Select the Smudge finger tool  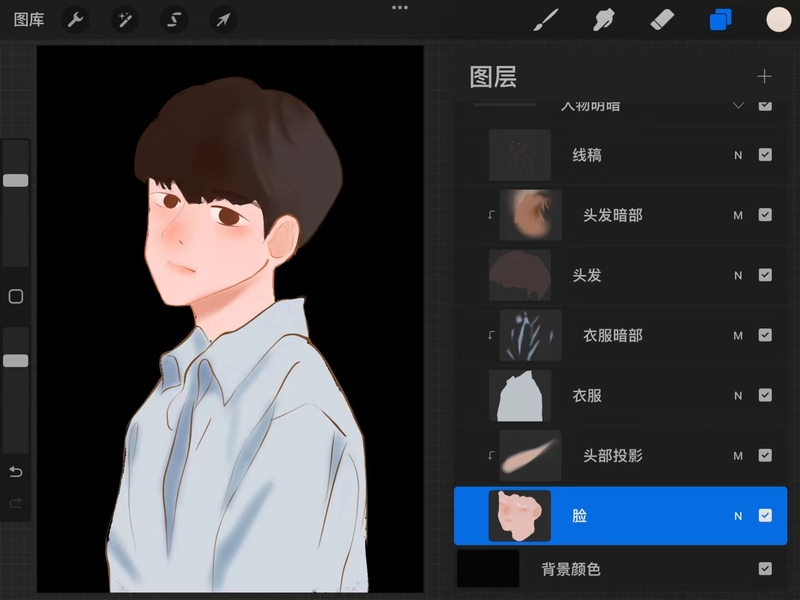pos(604,20)
